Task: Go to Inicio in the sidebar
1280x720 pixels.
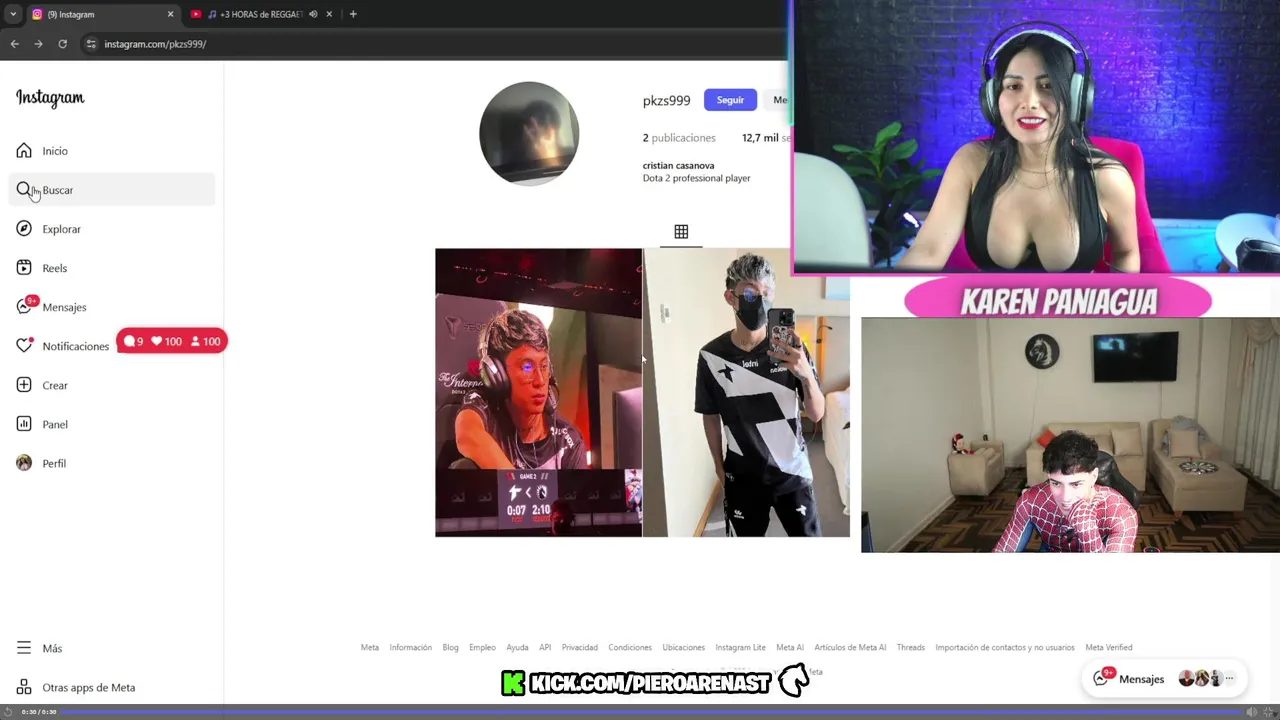Action: point(112,151)
